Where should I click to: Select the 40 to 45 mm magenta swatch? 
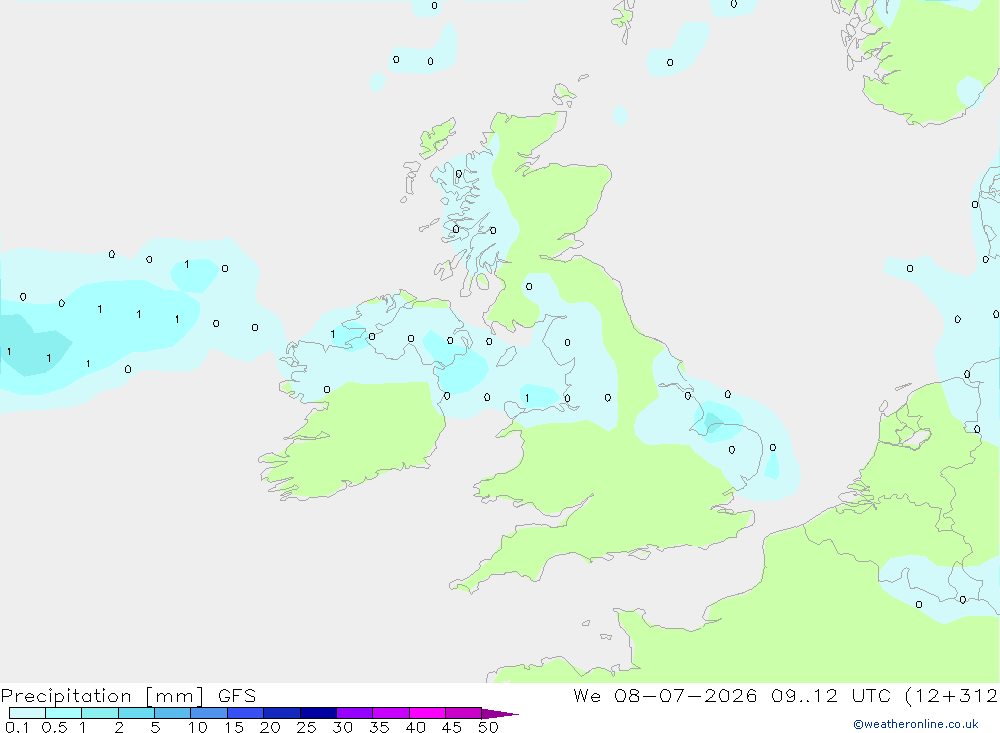[x=427, y=713]
